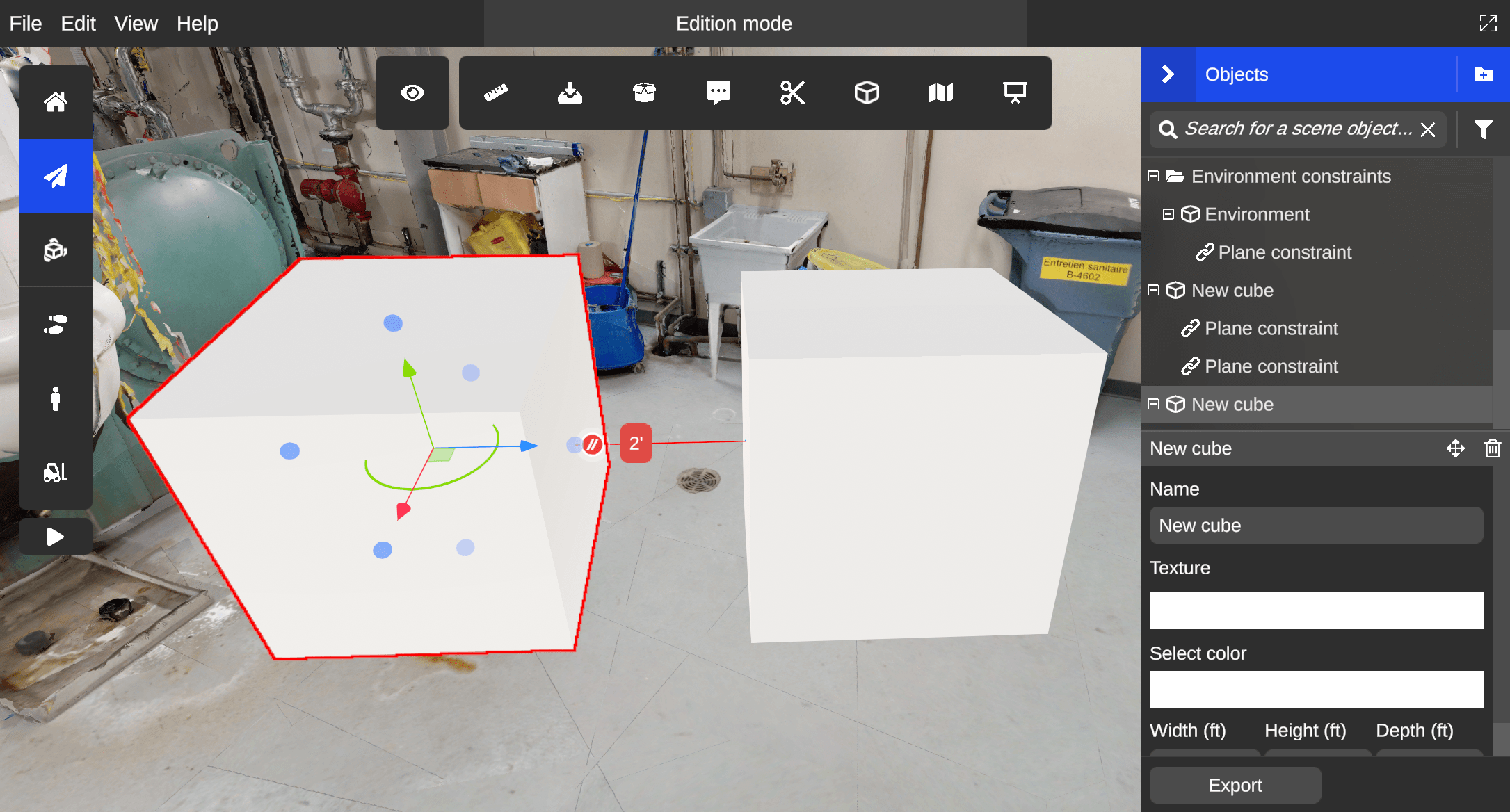The width and height of the screenshot is (1510, 812).
Task: Click the comment annotation tool
Action: click(718, 92)
